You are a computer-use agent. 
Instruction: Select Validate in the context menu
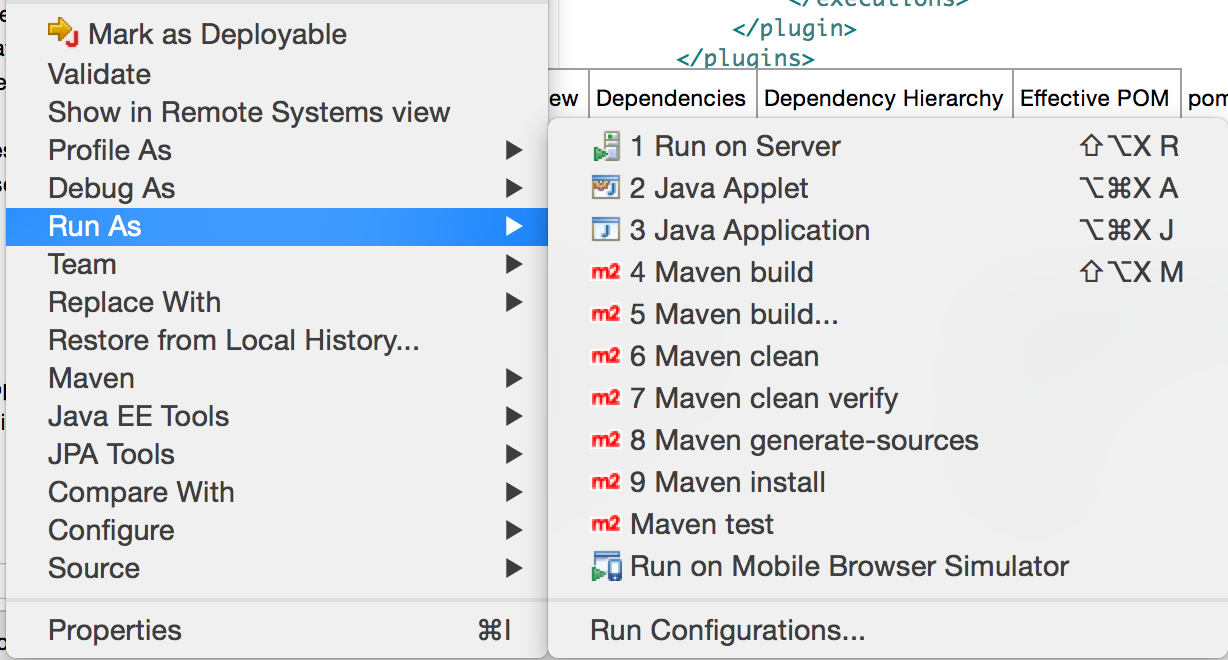[x=277, y=74]
